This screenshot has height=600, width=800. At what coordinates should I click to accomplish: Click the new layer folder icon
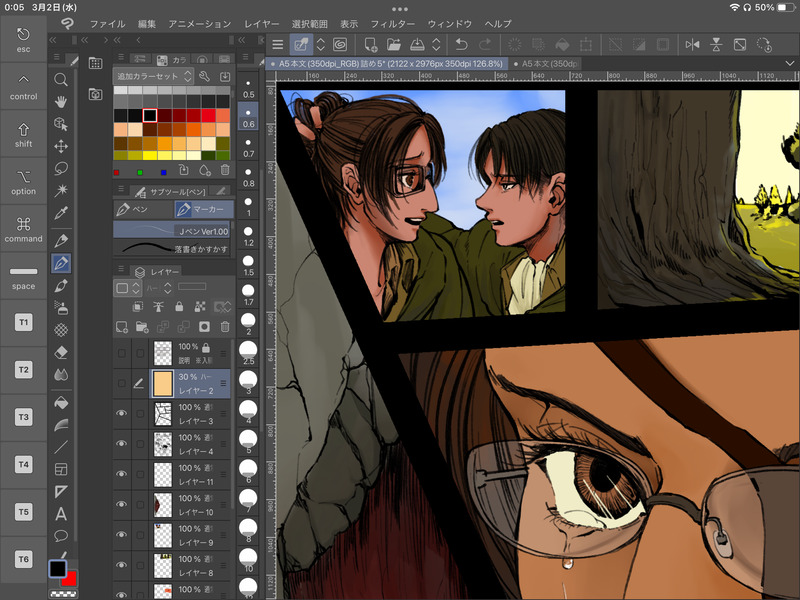click(x=142, y=327)
